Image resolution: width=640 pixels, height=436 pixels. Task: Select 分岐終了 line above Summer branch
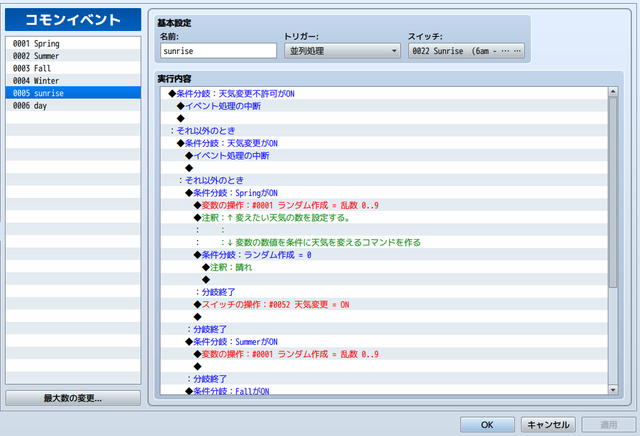point(384,329)
